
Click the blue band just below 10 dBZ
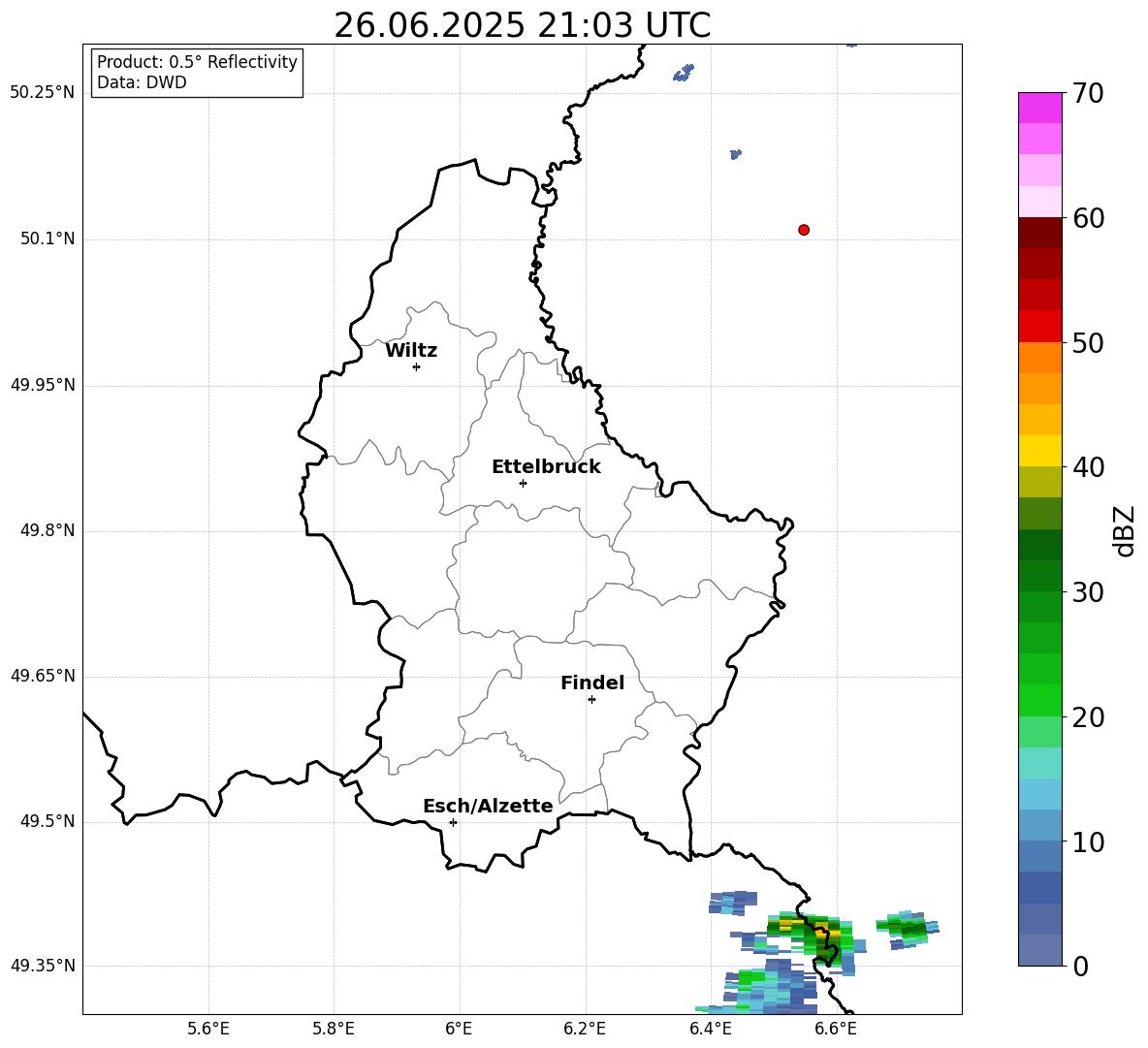click(x=1039, y=856)
